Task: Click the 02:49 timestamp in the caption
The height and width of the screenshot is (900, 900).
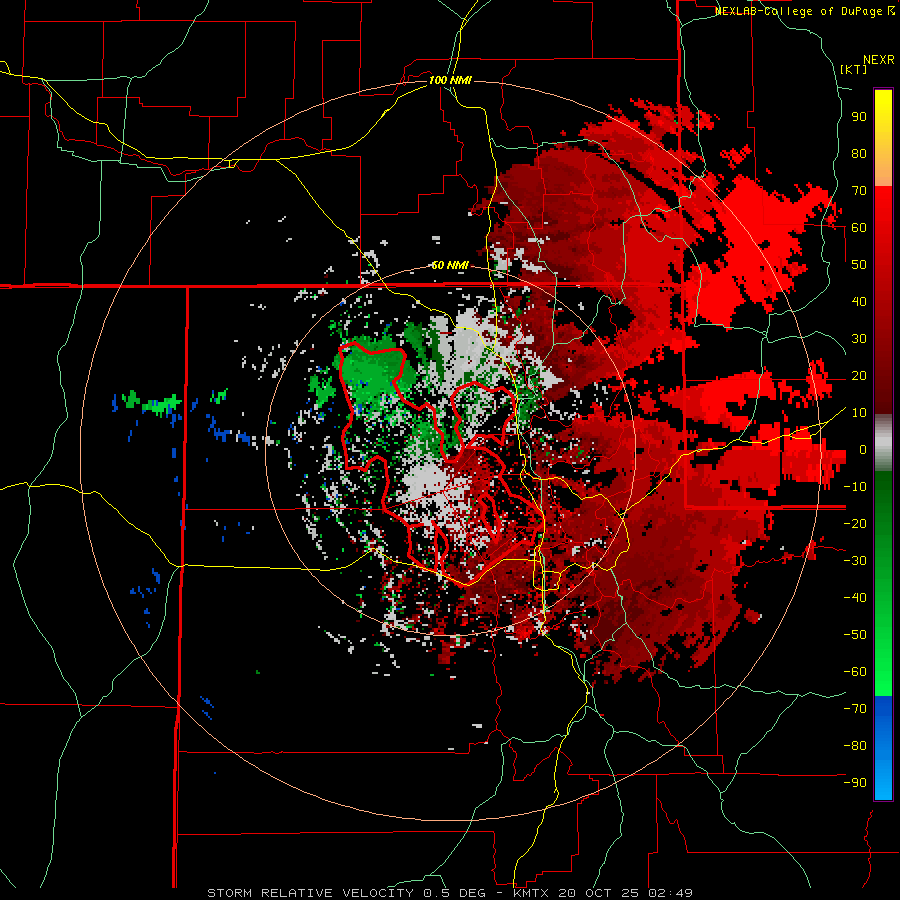Action: (x=669, y=893)
